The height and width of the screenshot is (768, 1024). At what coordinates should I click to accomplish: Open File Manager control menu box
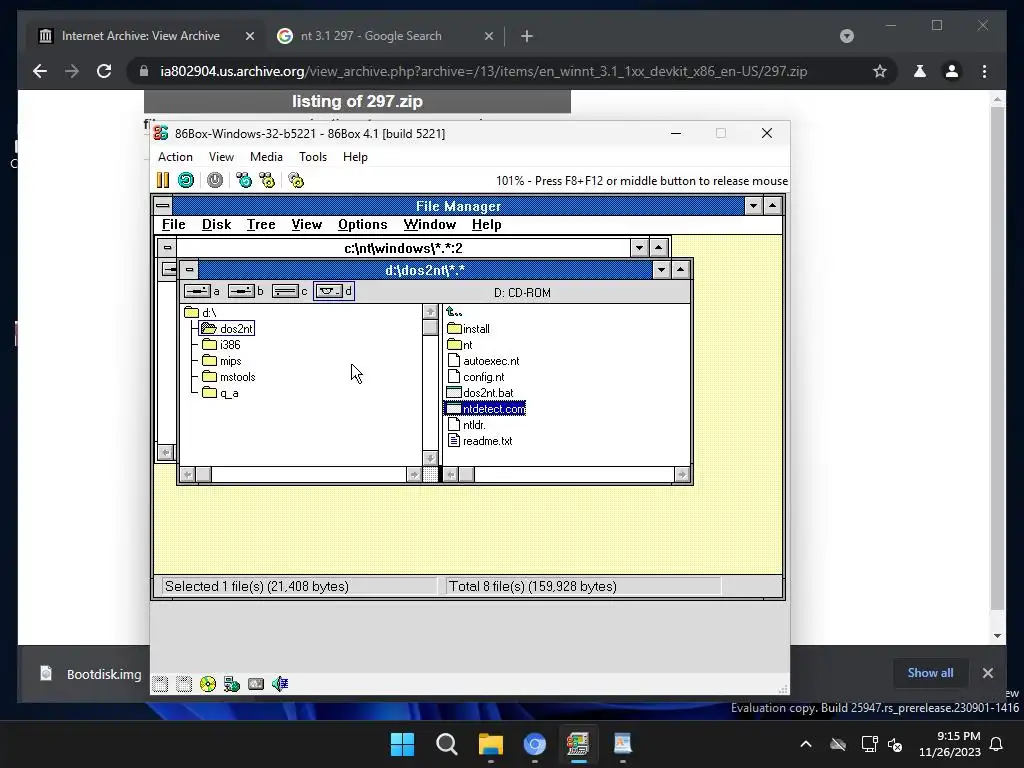pyautogui.click(x=163, y=206)
